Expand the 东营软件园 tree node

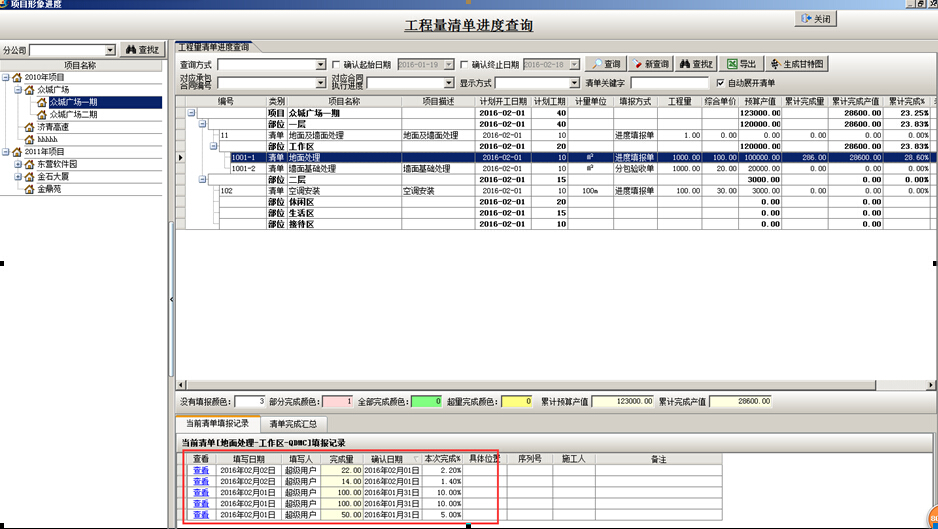click(x=17, y=164)
